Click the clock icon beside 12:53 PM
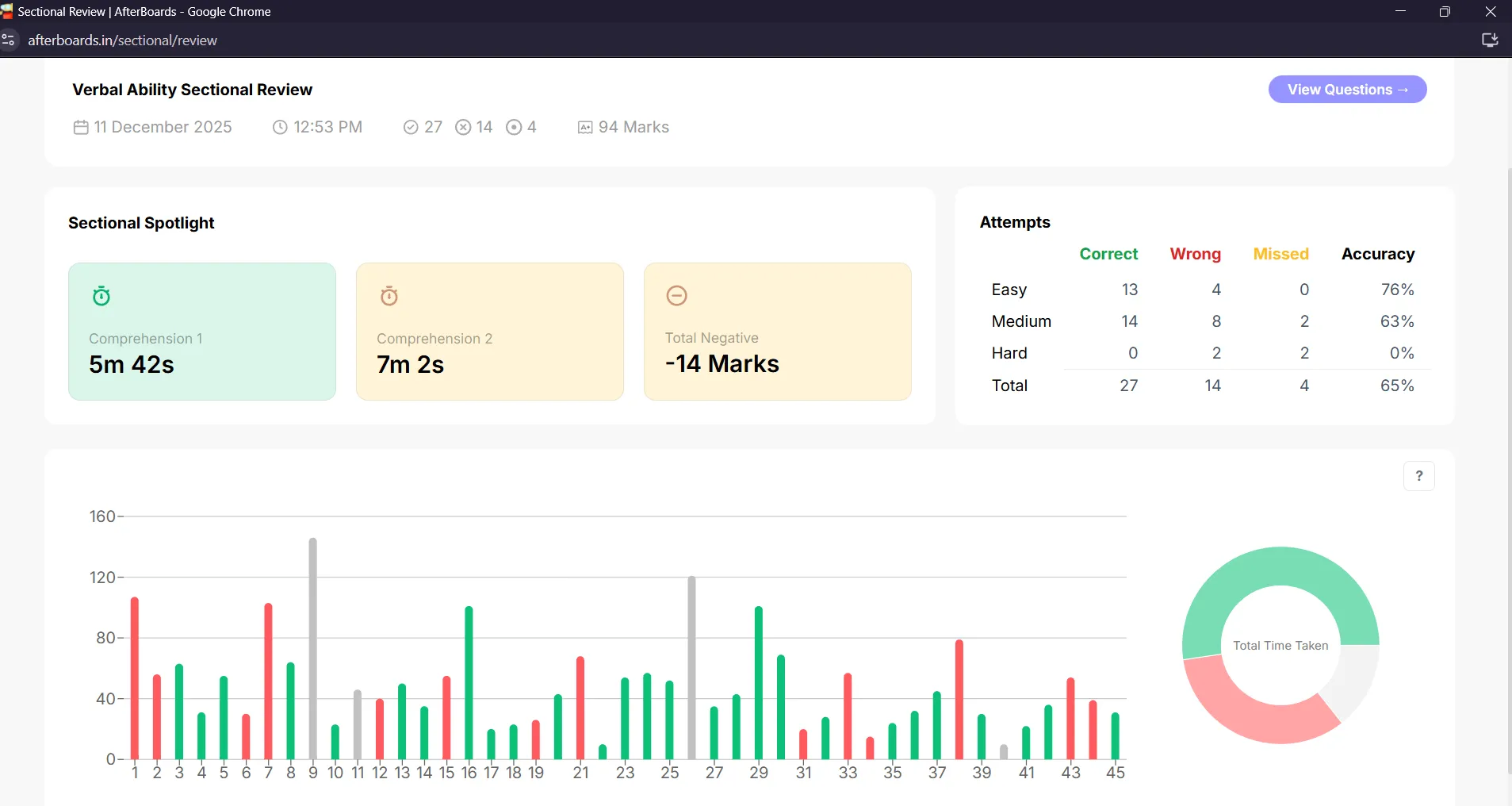 point(280,127)
